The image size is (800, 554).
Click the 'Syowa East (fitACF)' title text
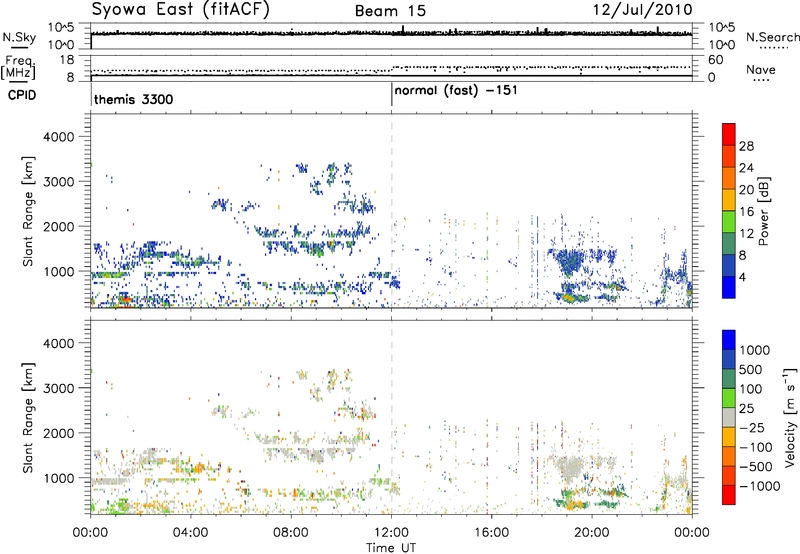point(180,9)
